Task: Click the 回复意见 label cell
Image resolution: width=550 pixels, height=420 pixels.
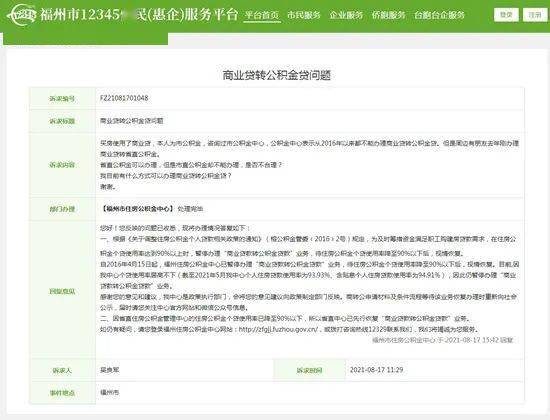Action: point(62,291)
